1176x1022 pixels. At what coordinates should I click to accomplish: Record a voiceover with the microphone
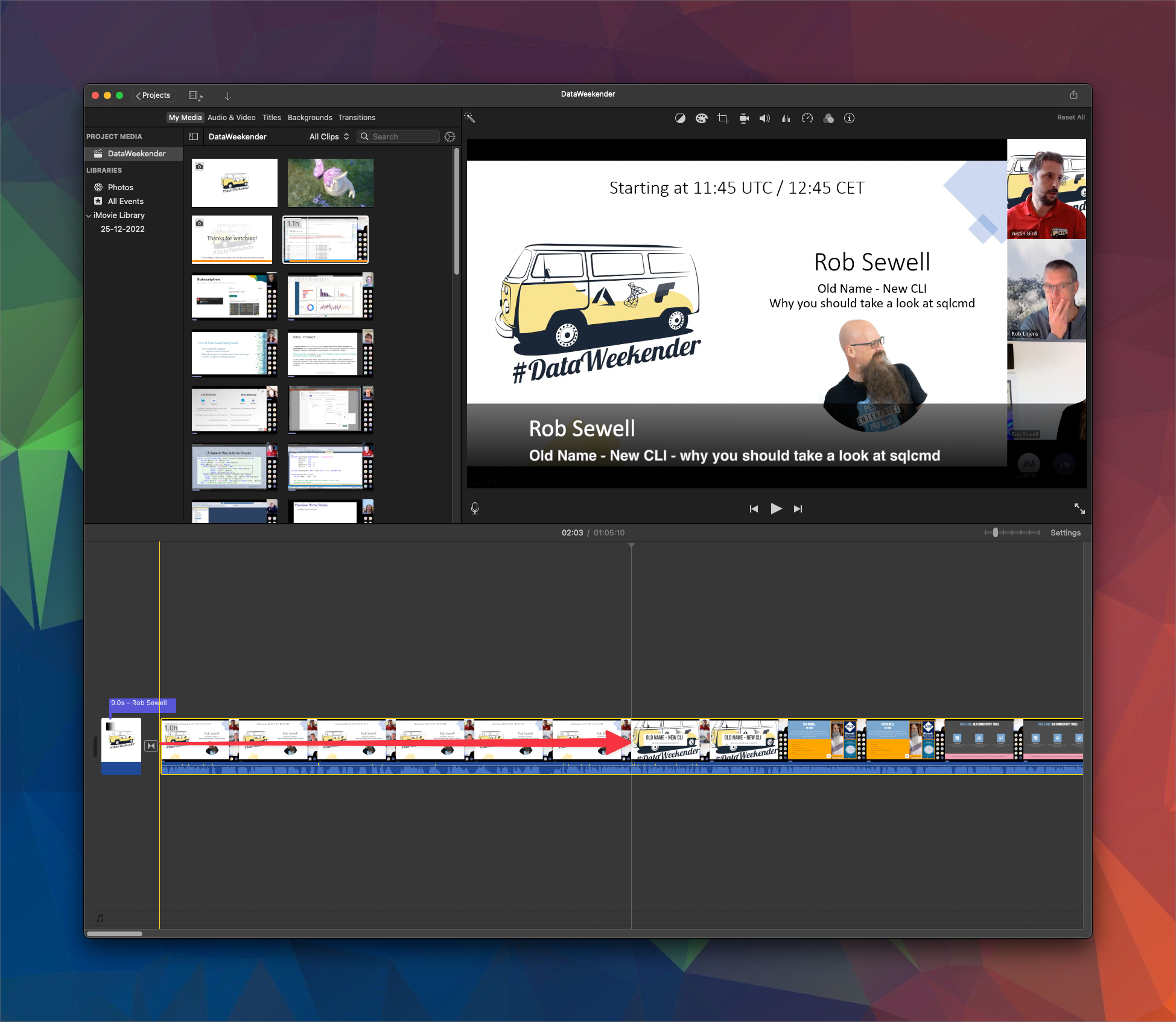tap(475, 508)
